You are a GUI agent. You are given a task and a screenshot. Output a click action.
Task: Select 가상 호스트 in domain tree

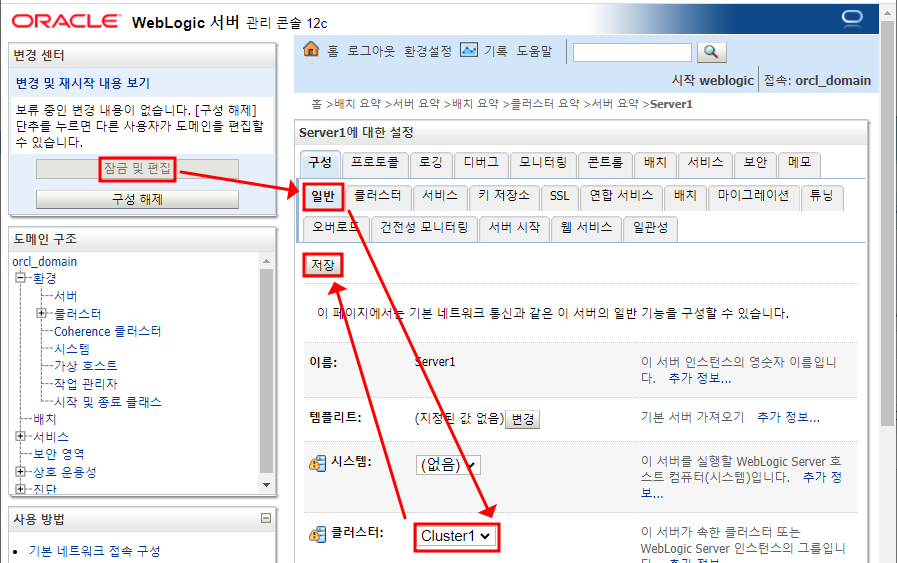pyautogui.click(x=86, y=366)
